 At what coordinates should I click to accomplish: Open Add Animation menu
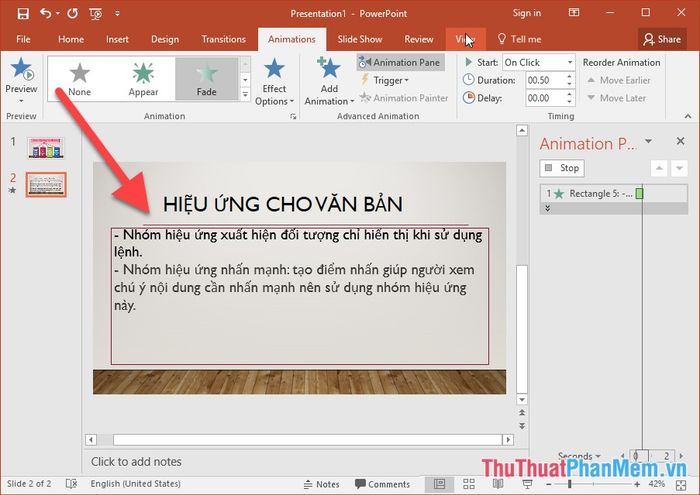click(x=329, y=82)
